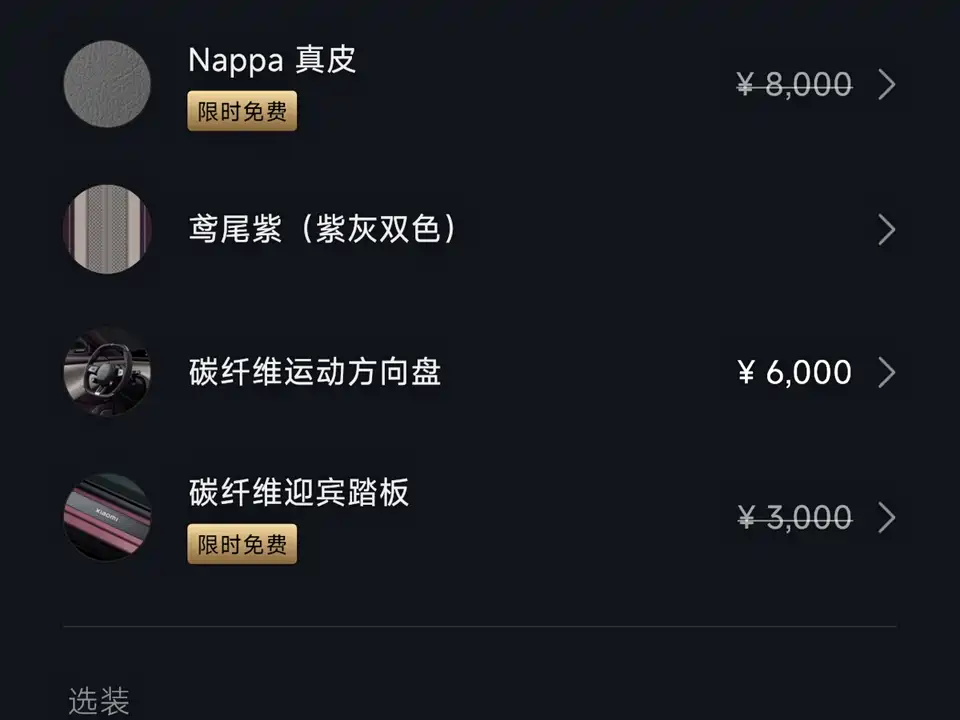Viewport: 960px width, 720px height.
Task: Click the 鸢尾紫(紫灰双色) label
Action: coord(323,230)
